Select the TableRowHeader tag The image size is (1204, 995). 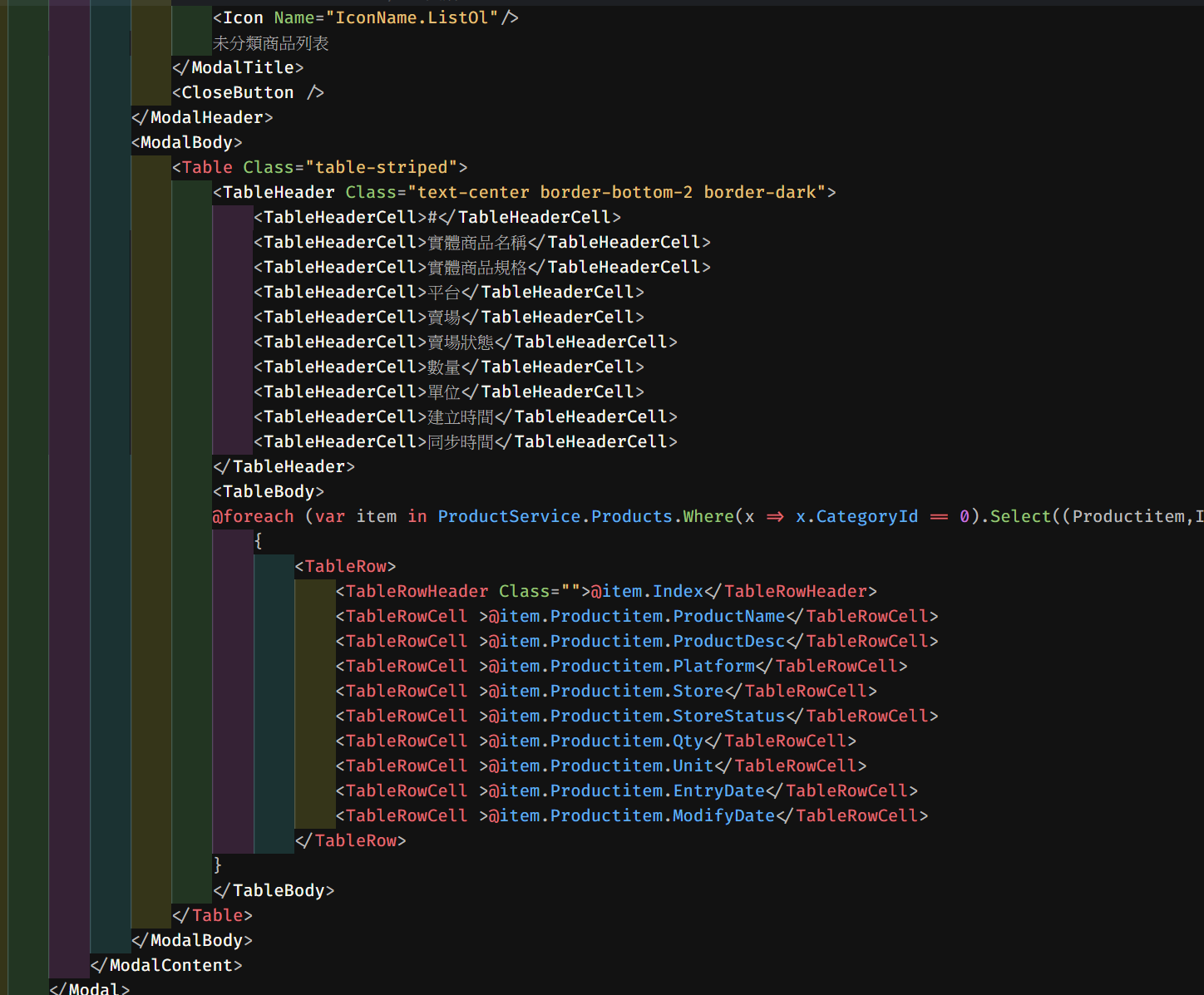tap(416, 591)
